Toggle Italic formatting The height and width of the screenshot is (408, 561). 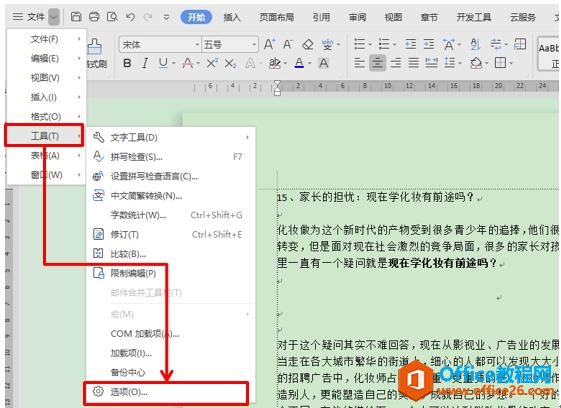[x=145, y=63]
